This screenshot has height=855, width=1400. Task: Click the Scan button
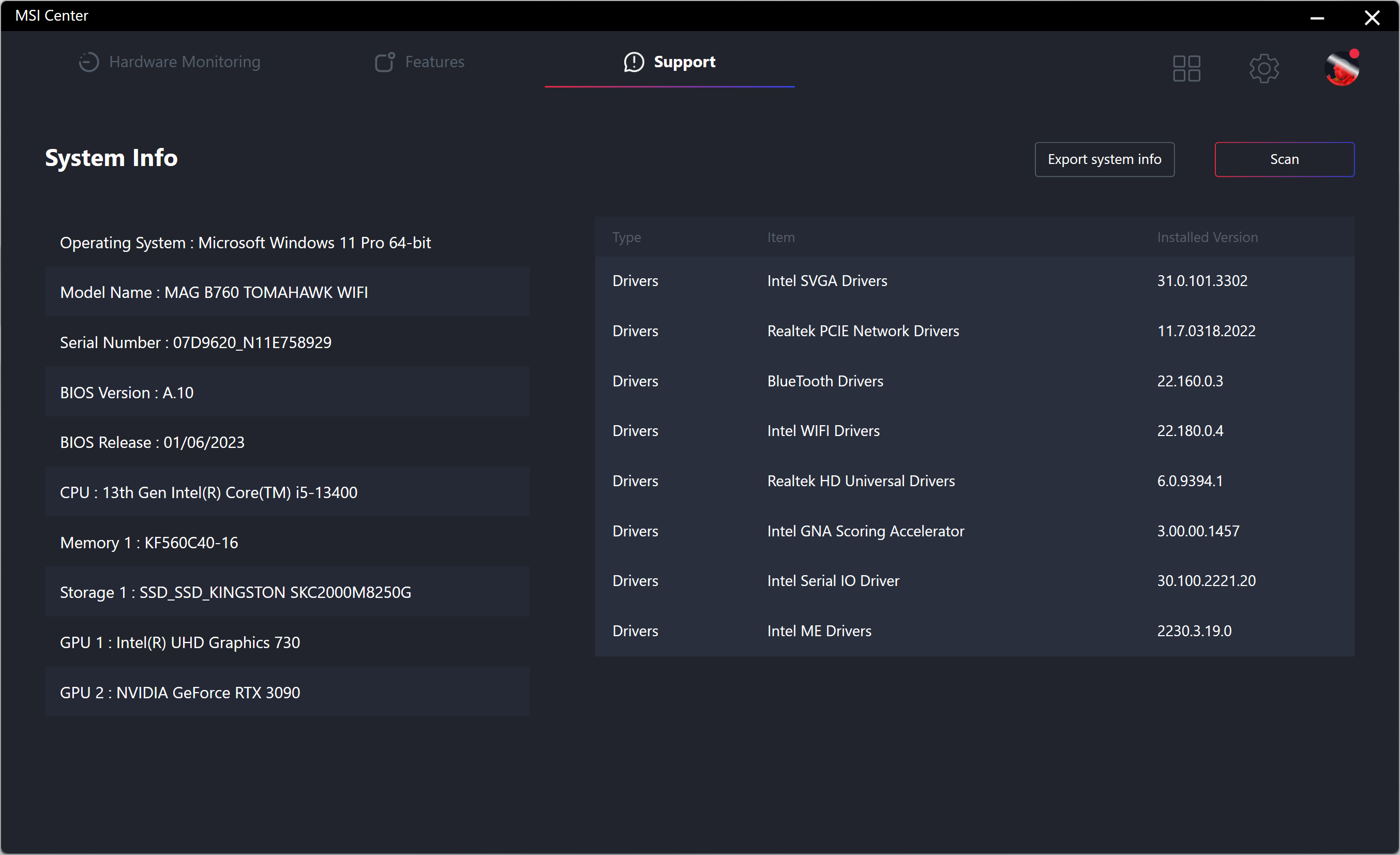[1284, 159]
